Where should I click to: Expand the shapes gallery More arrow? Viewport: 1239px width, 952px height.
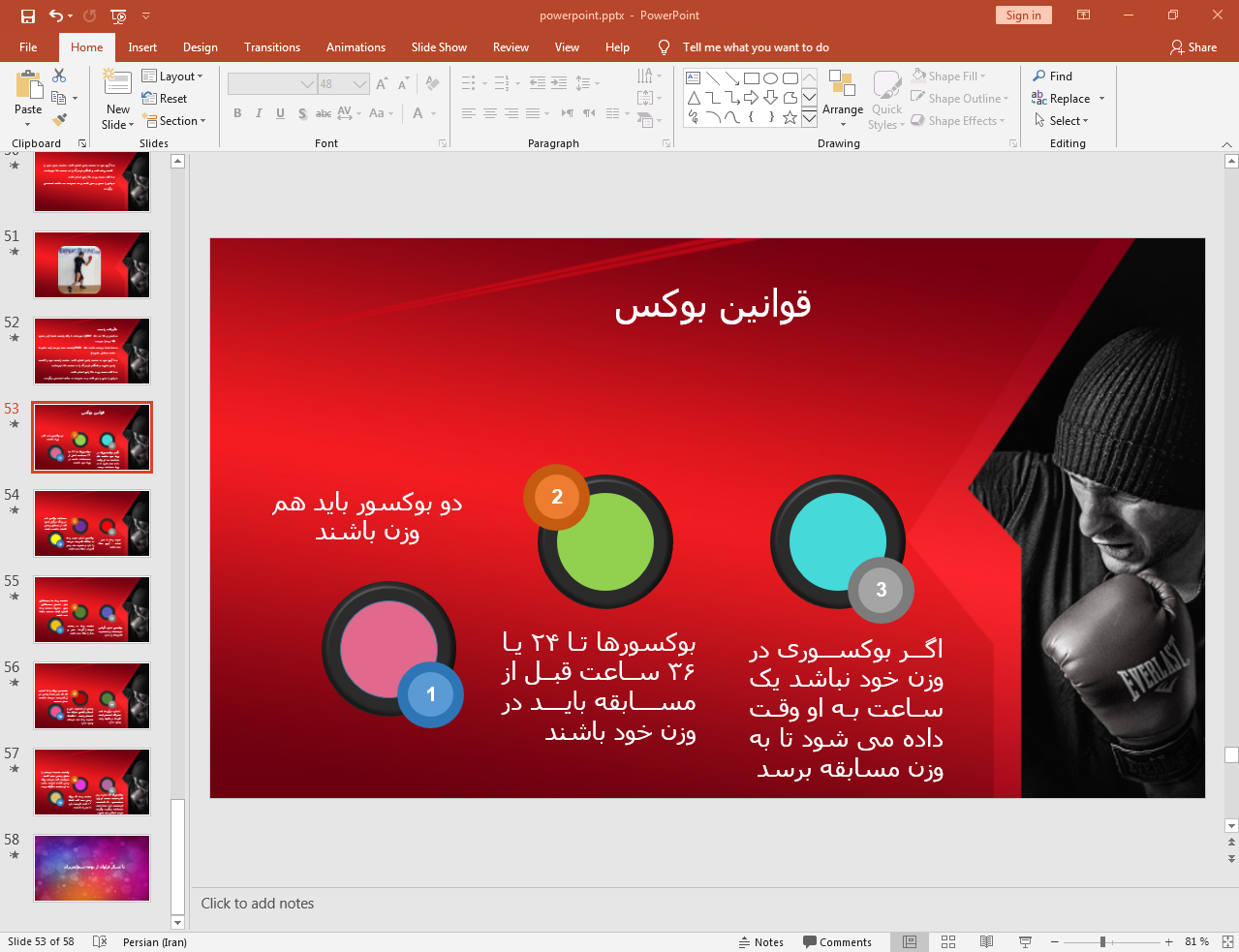point(810,117)
